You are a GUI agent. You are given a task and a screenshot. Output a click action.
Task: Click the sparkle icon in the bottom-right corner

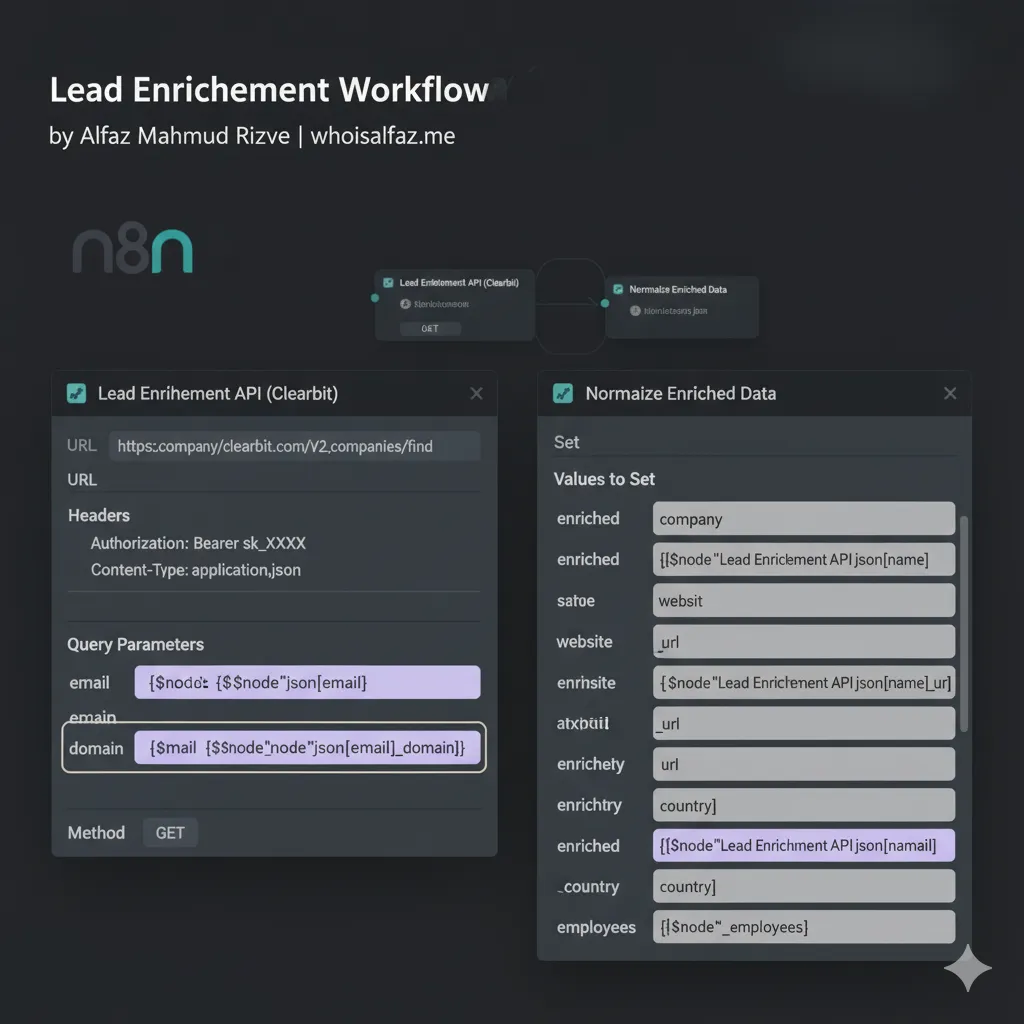pyautogui.click(x=967, y=967)
